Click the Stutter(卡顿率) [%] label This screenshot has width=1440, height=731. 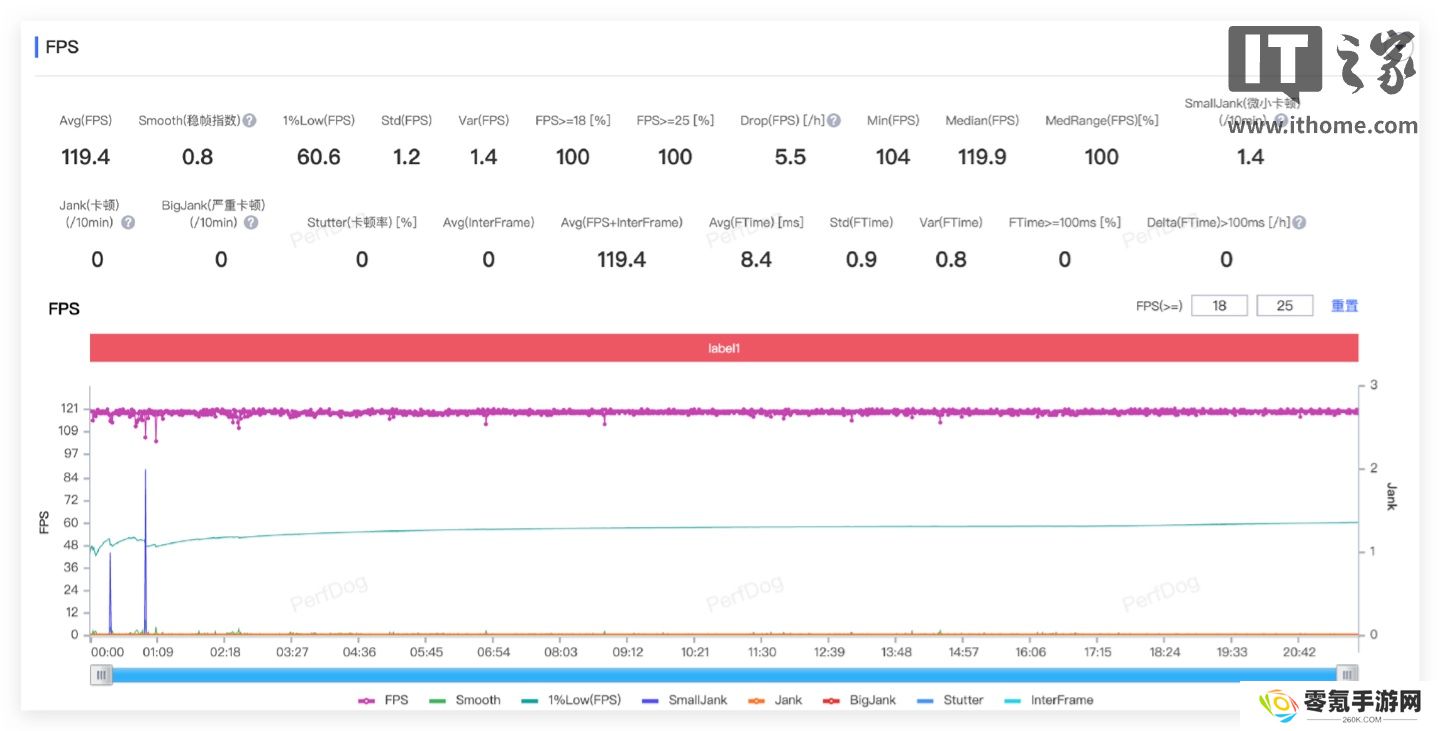point(362,222)
